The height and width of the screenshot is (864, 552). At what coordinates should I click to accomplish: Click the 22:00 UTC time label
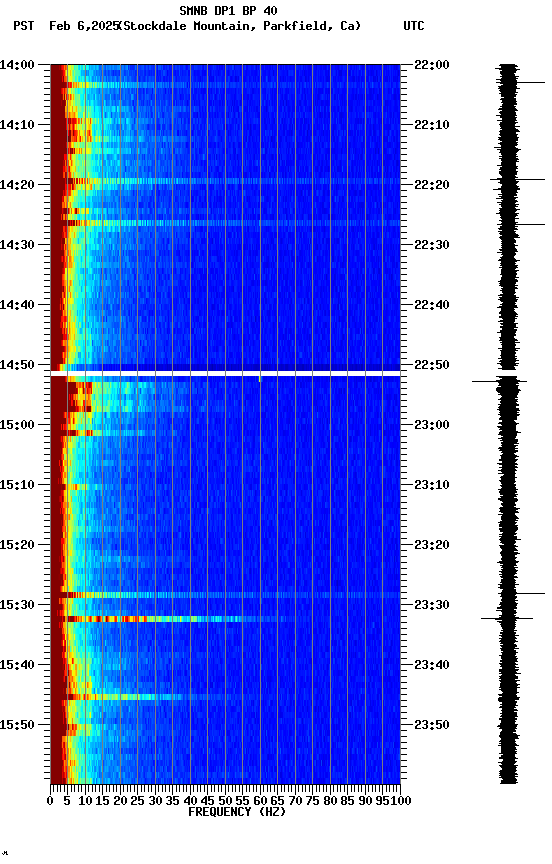click(x=432, y=65)
